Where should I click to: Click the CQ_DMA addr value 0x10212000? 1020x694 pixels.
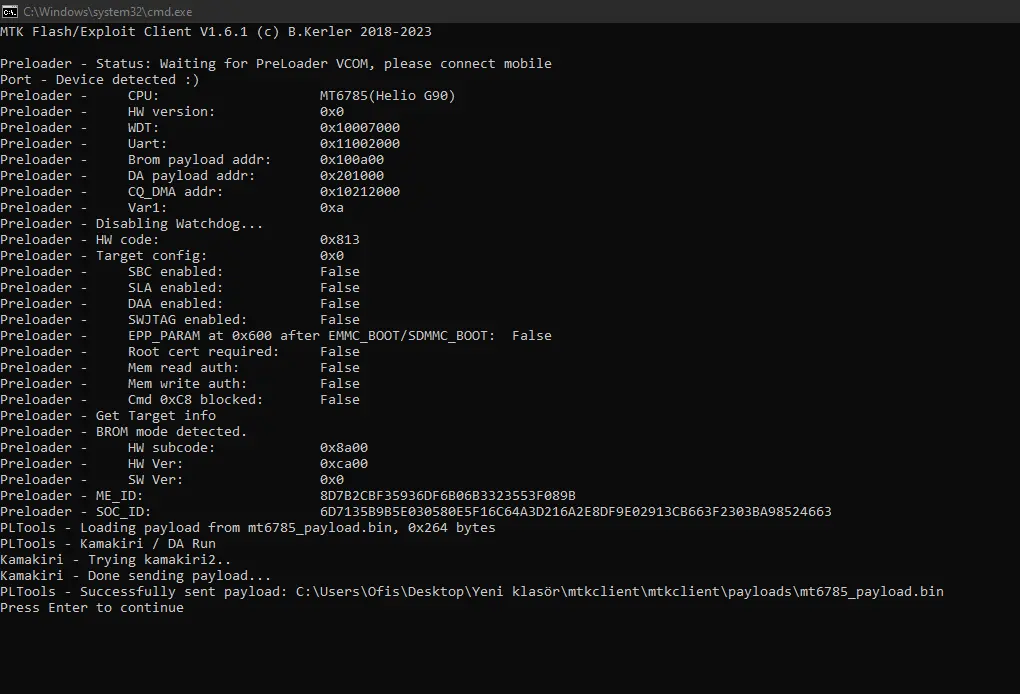[x=360, y=192]
